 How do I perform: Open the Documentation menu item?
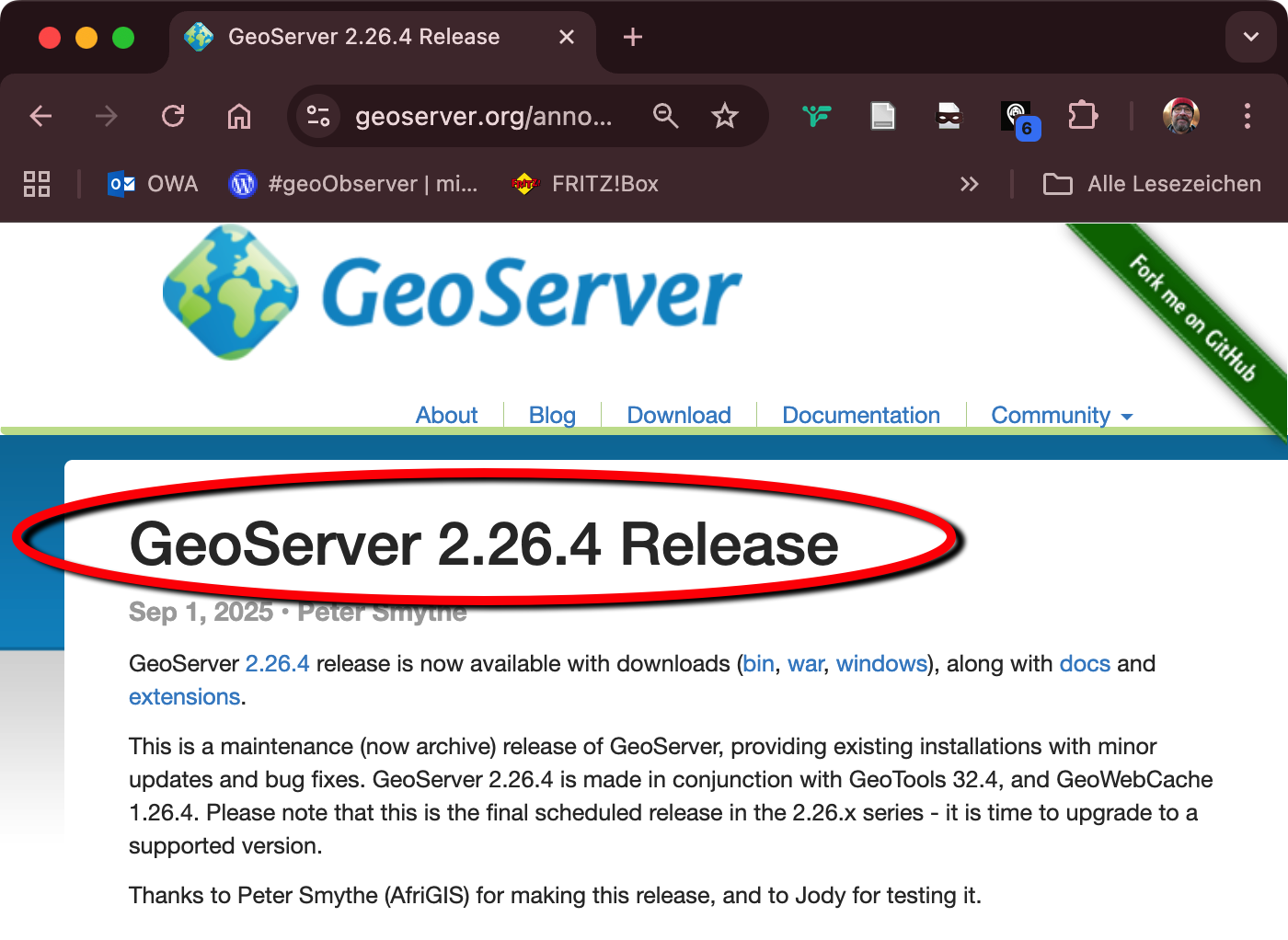861,416
